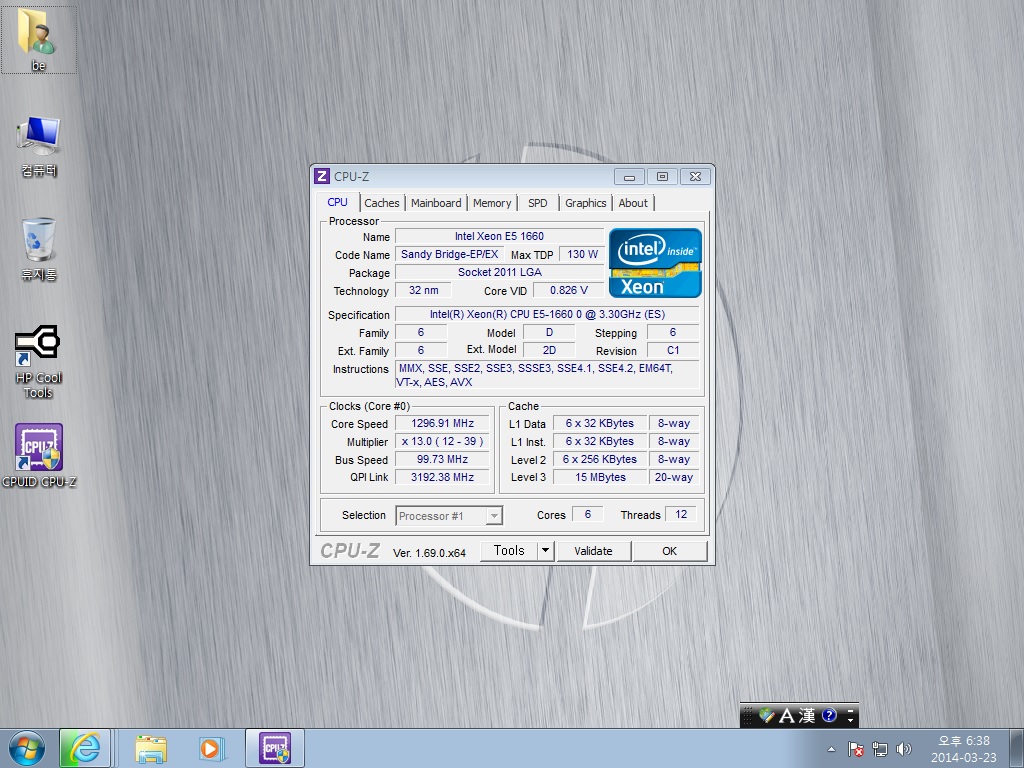
Task: Switch to the About tab
Action: point(633,203)
